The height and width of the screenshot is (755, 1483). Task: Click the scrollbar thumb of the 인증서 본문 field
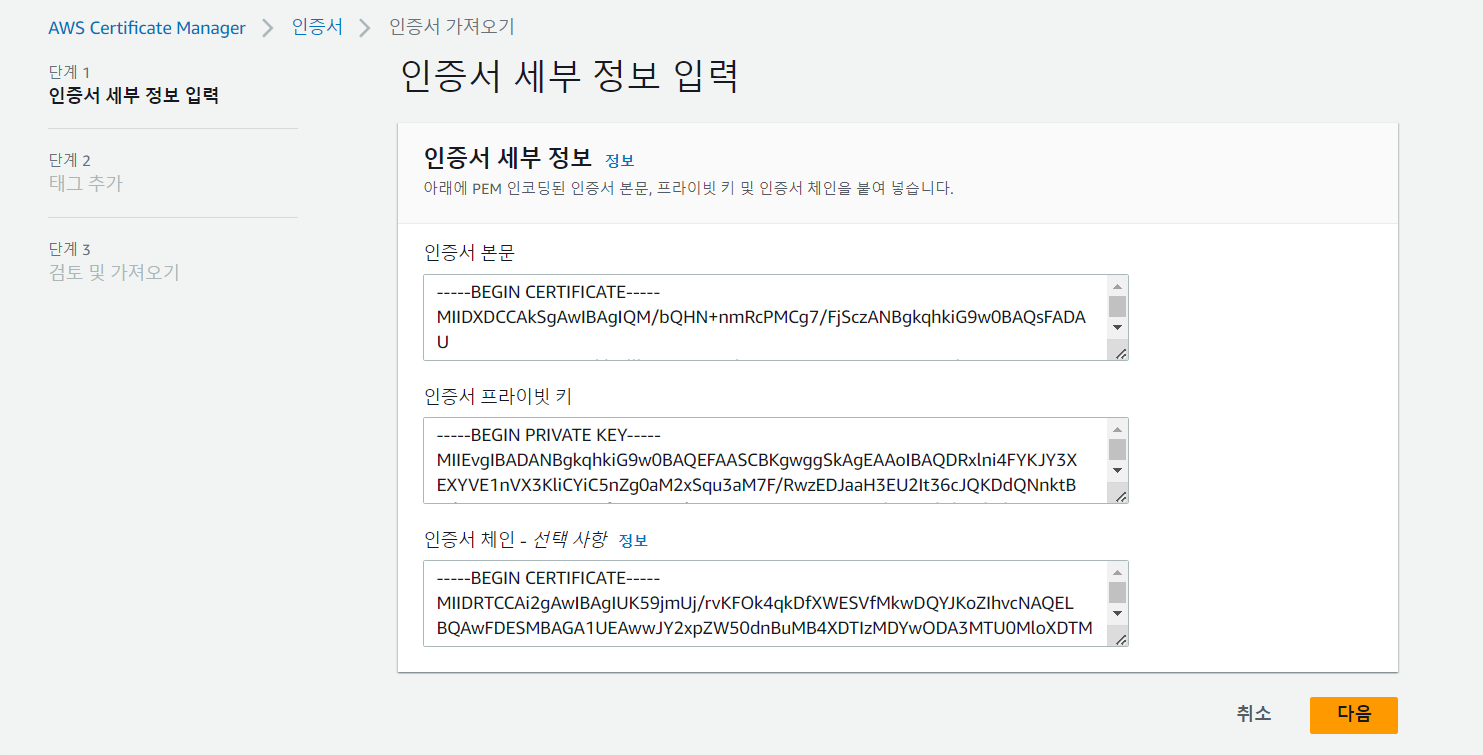(1118, 306)
